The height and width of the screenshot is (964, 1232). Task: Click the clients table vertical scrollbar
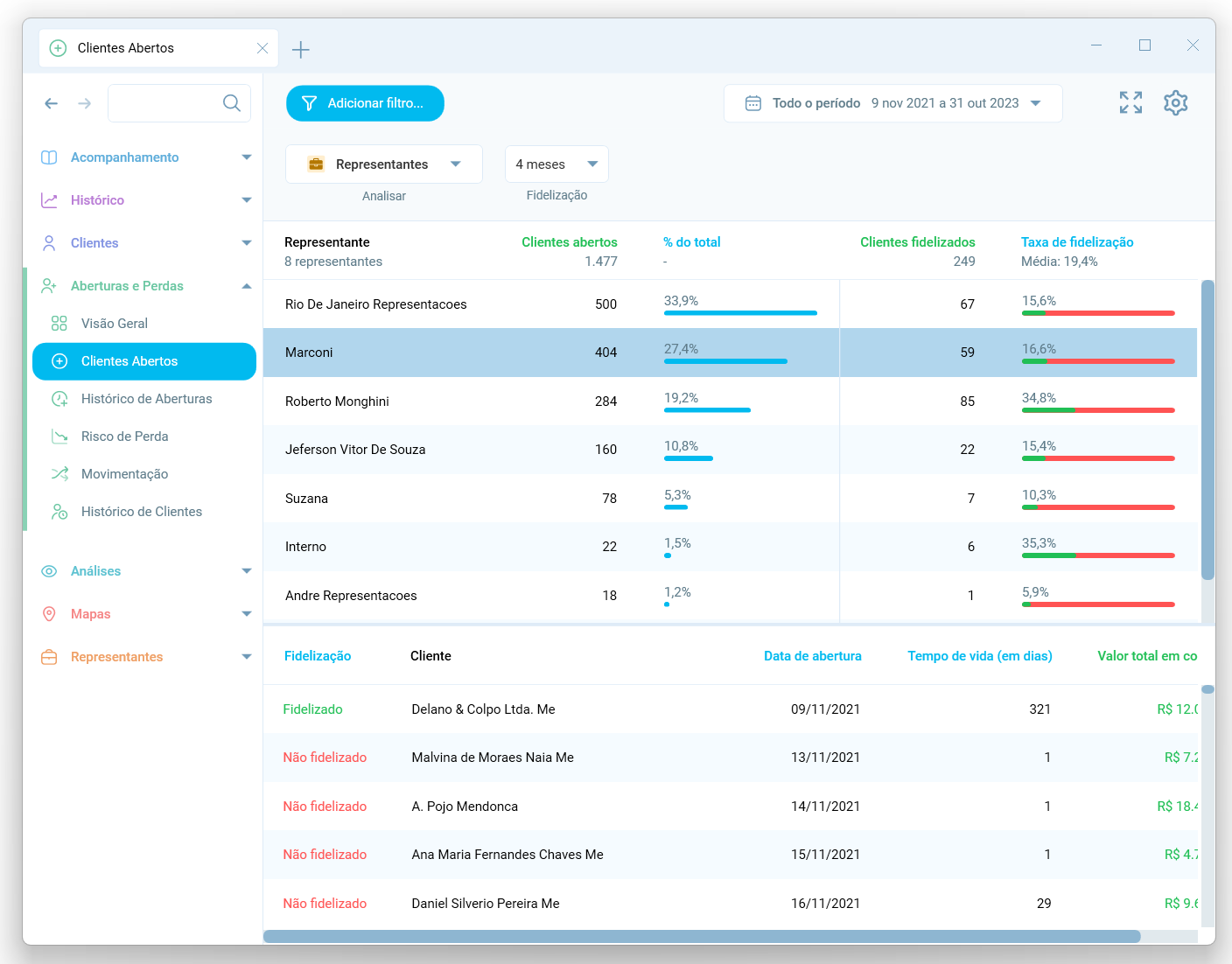click(x=1207, y=689)
